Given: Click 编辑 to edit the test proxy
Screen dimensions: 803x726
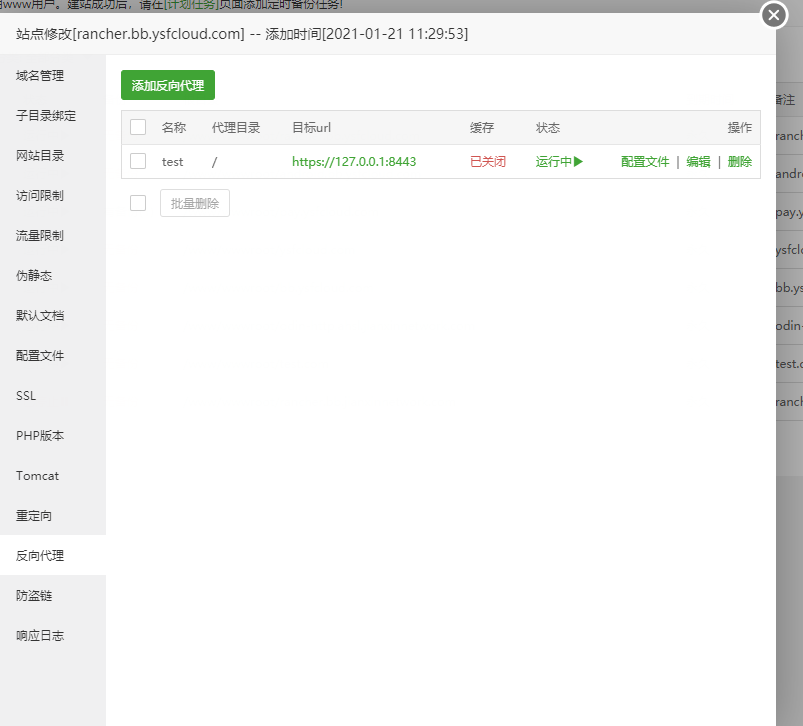Looking at the screenshot, I should (698, 161).
